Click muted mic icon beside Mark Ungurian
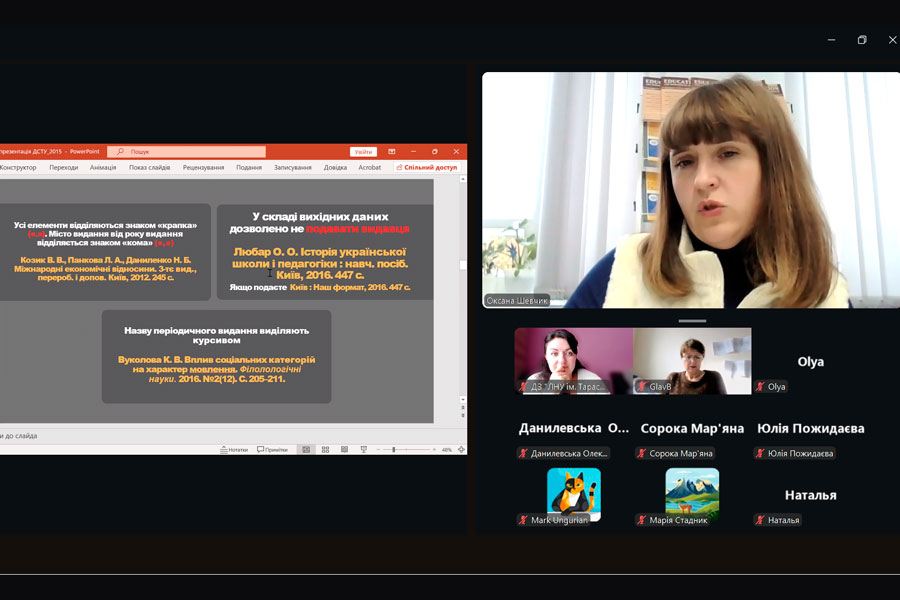900x600 pixels. [523, 520]
